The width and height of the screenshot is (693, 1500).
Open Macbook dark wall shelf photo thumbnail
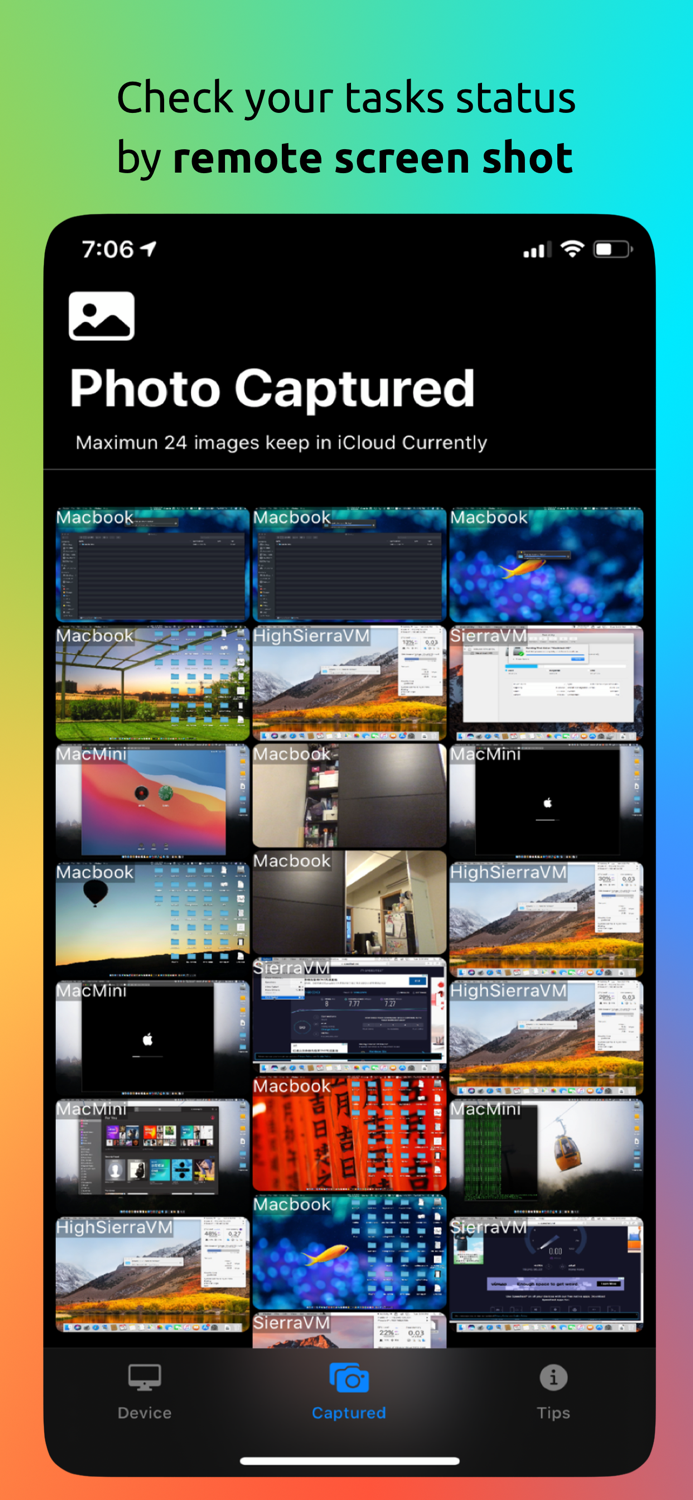tap(349, 796)
